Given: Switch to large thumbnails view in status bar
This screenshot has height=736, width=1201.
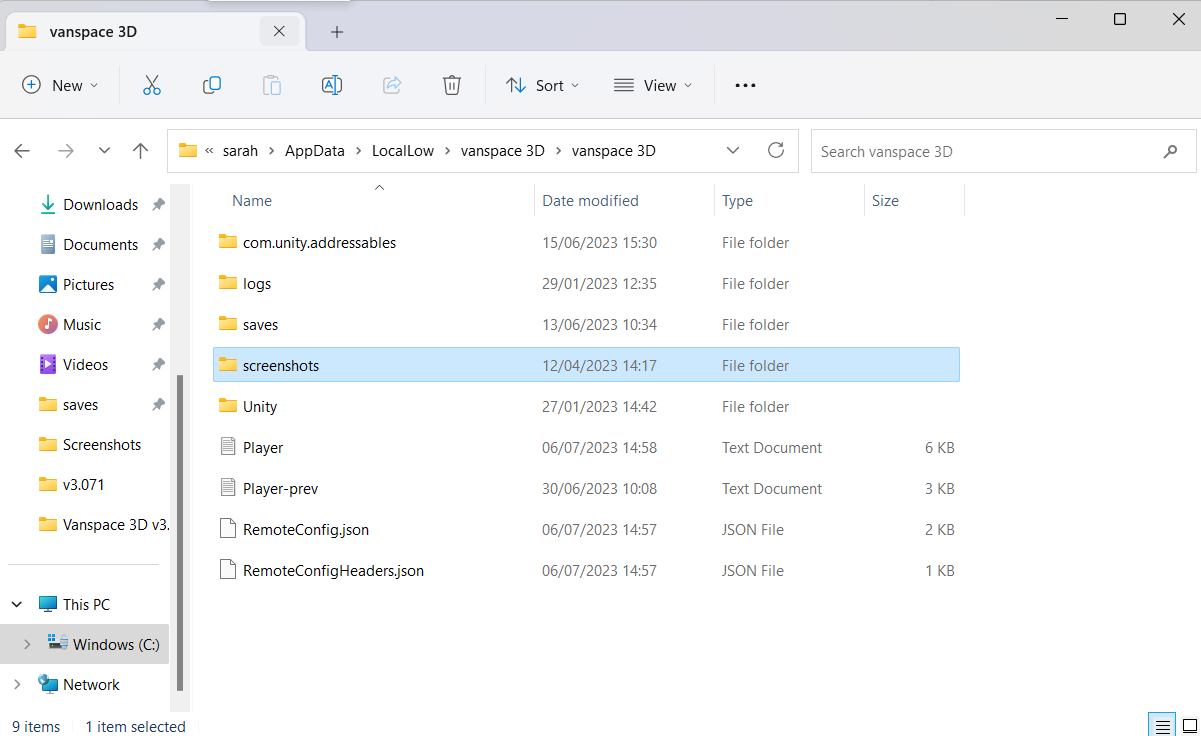Looking at the screenshot, I should pyautogui.click(x=1190, y=726).
